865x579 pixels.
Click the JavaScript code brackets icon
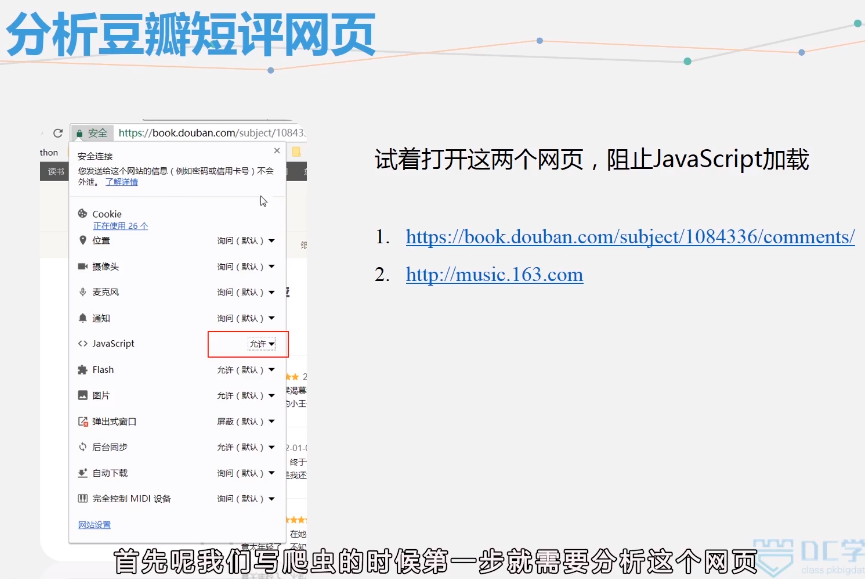83,344
